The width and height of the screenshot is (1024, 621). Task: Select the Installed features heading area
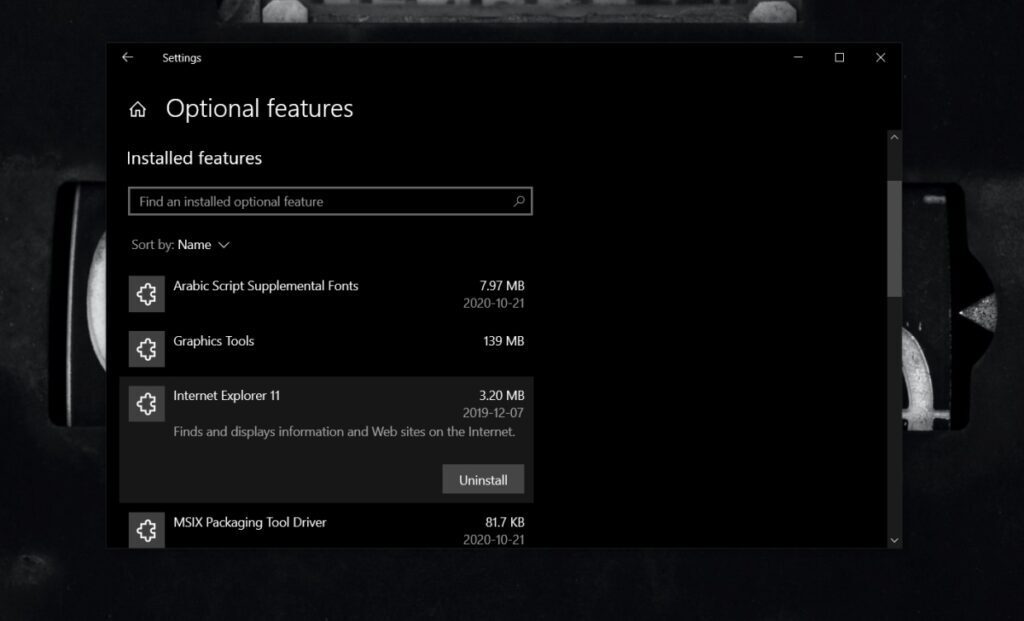(x=192, y=158)
